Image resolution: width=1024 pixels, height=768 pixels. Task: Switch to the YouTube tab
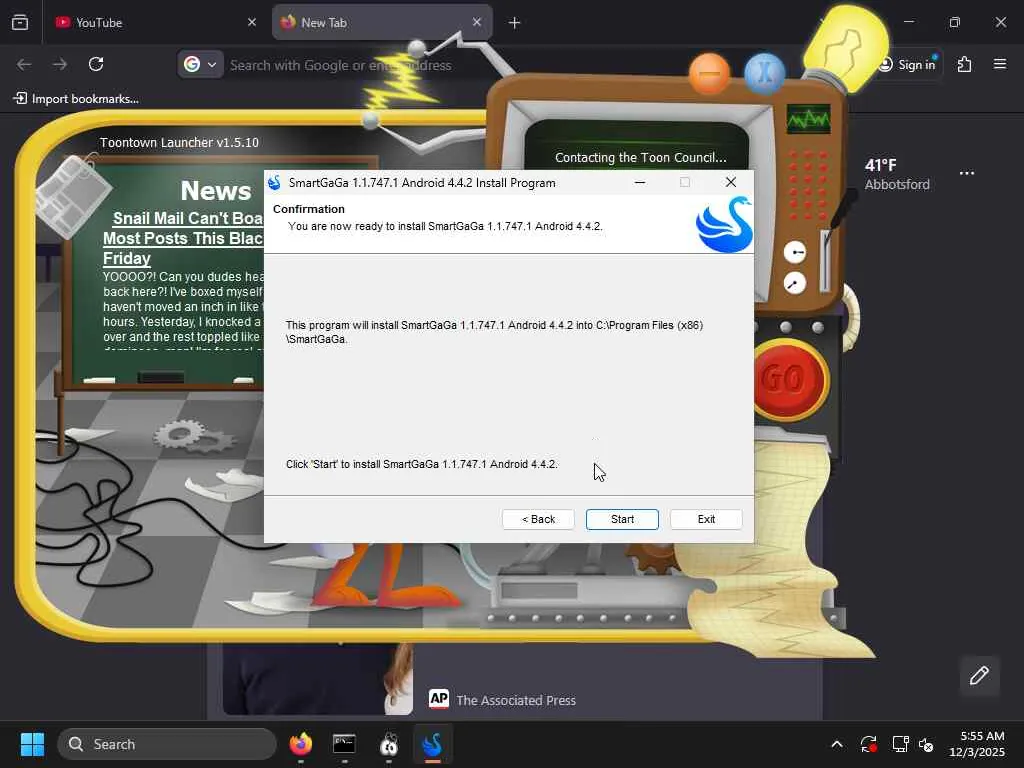point(155,23)
